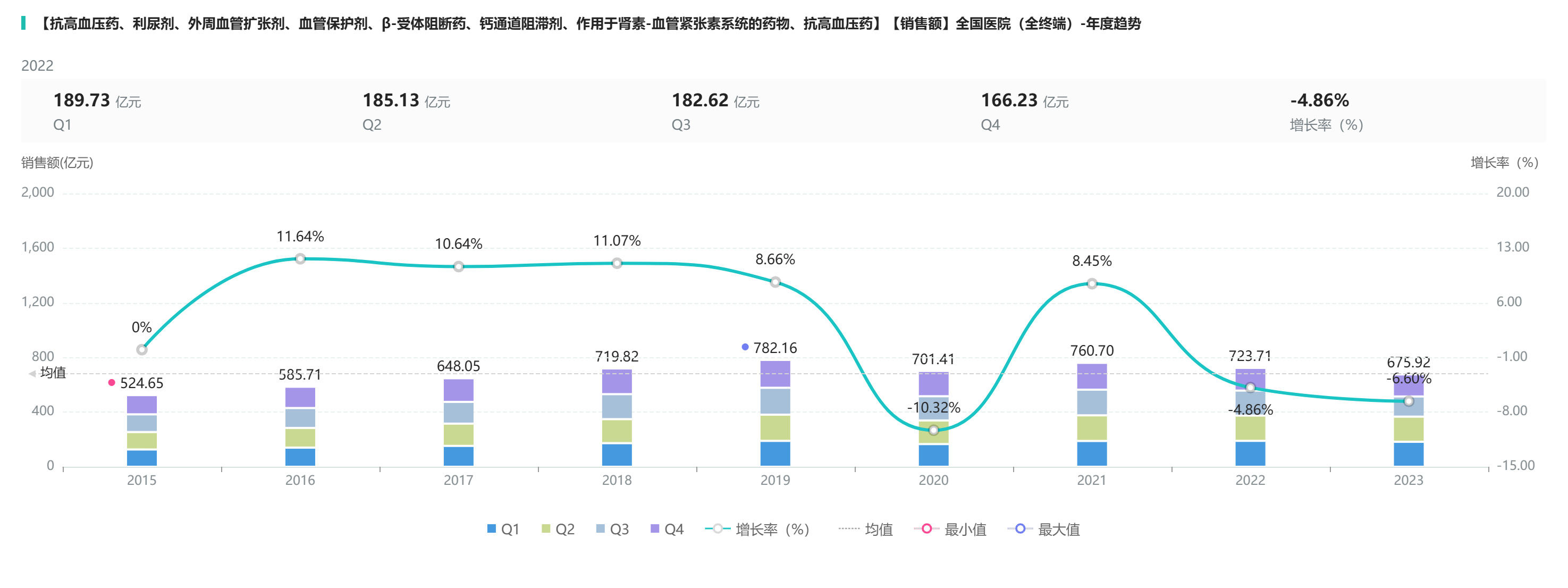Click the minimum value marker at 524.65
Image resolution: width=1568 pixels, height=588 pixels.
click(x=112, y=382)
